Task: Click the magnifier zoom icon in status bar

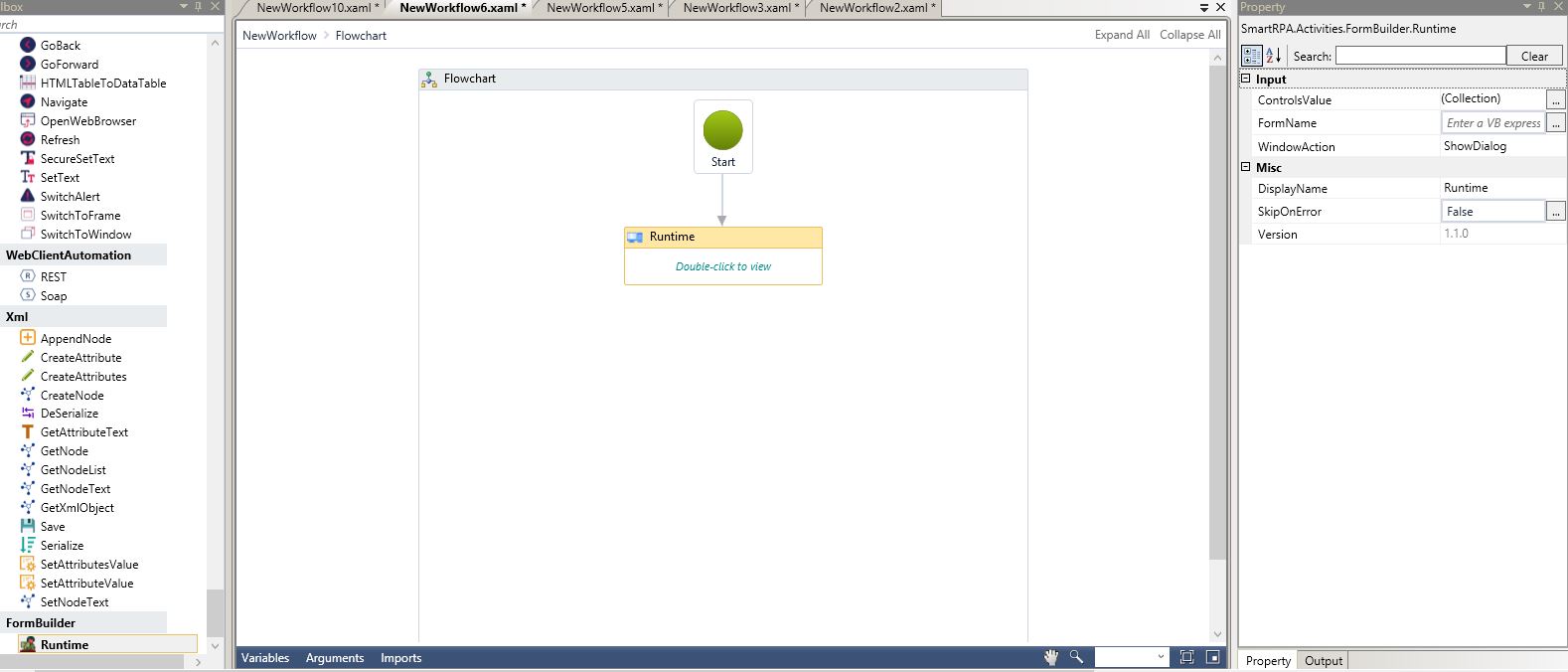Action: [x=1076, y=657]
